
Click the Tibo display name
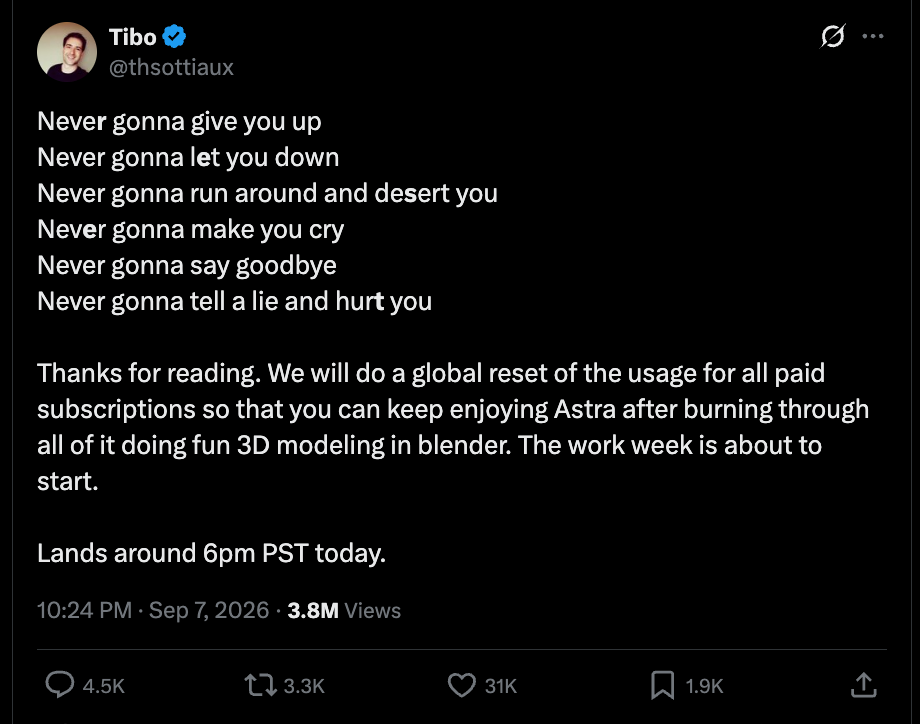[133, 37]
